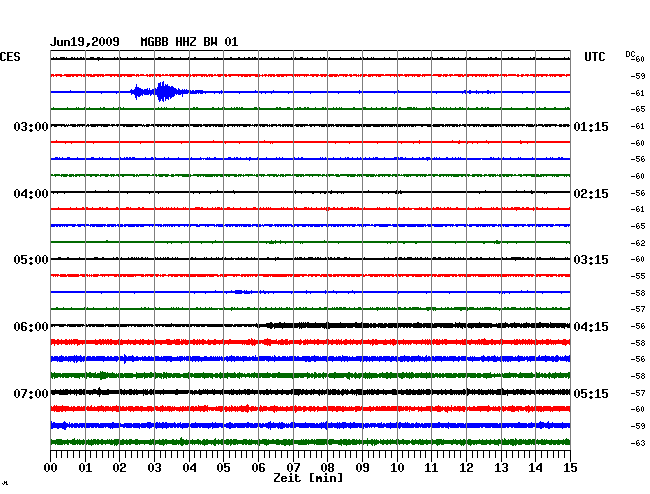The width and height of the screenshot is (650, 494).
Task: Click the DC value -55
Action: pos(638,276)
